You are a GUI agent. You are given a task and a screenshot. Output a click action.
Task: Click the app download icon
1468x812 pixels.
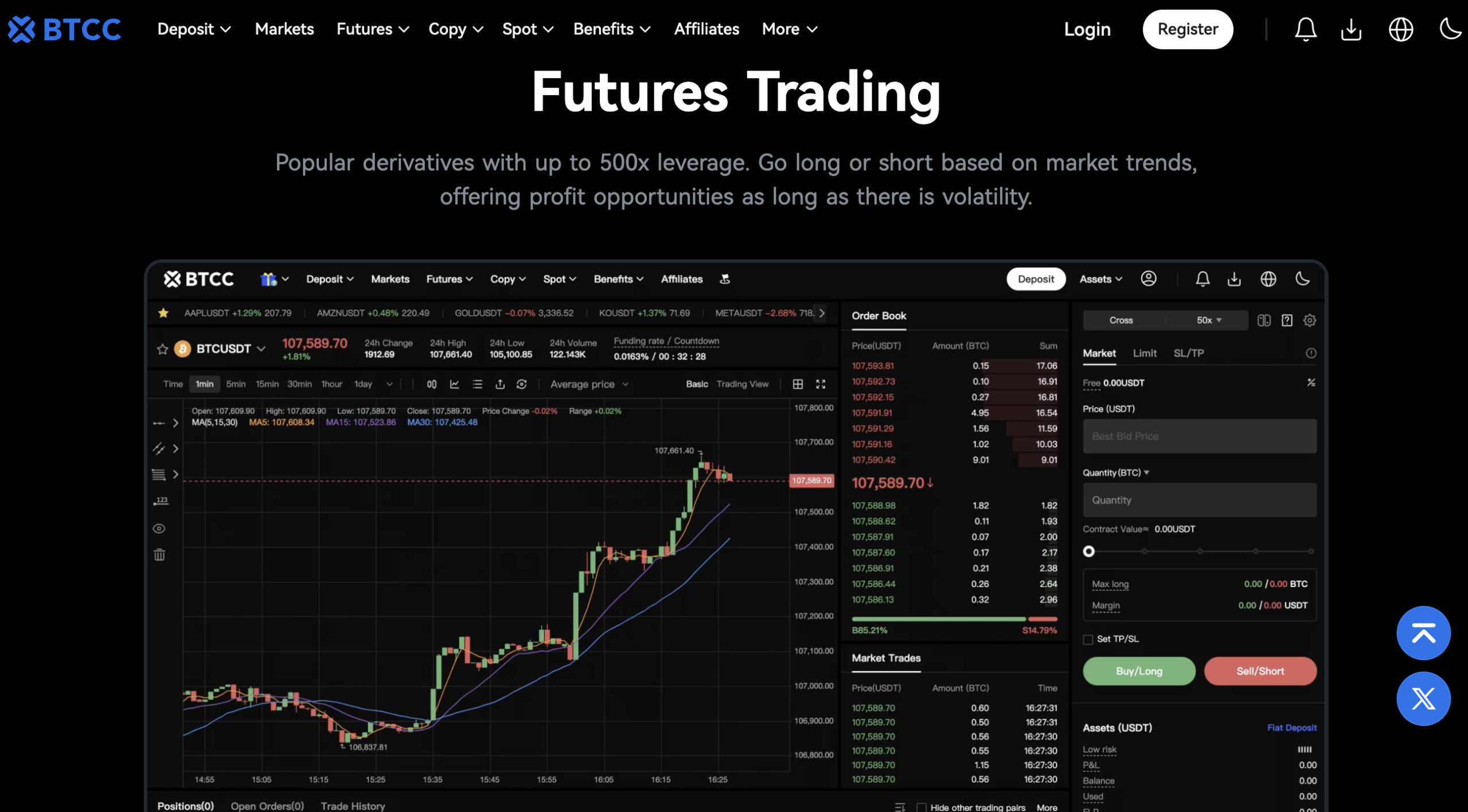[x=1351, y=29]
